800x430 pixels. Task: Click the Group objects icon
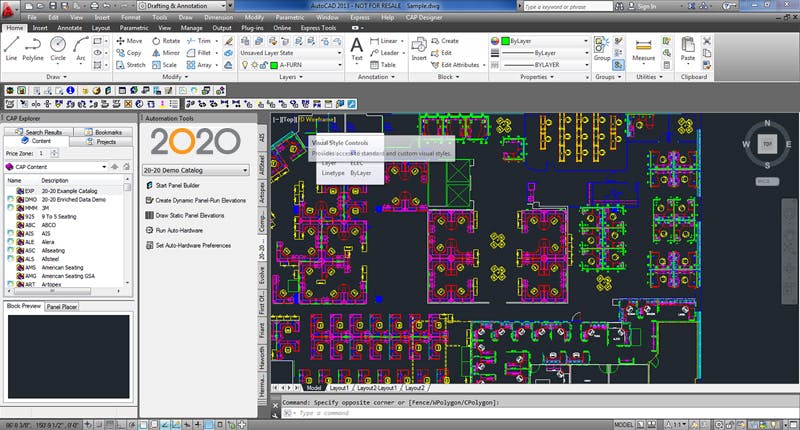tap(602, 46)
